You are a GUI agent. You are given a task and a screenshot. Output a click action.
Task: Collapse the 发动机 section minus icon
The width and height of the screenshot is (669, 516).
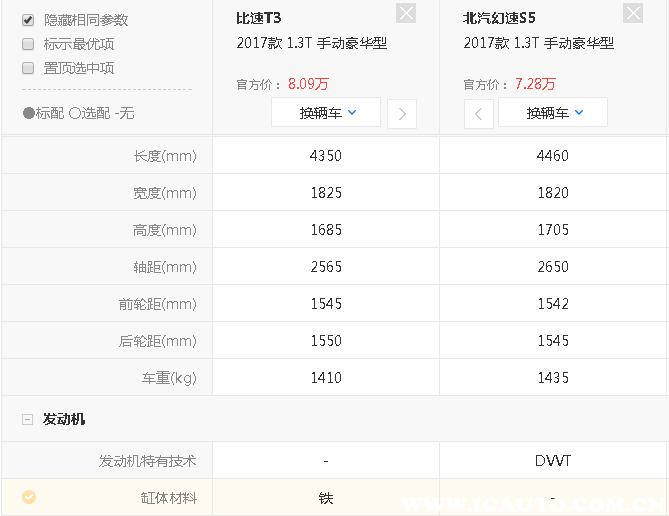point(27,420)
